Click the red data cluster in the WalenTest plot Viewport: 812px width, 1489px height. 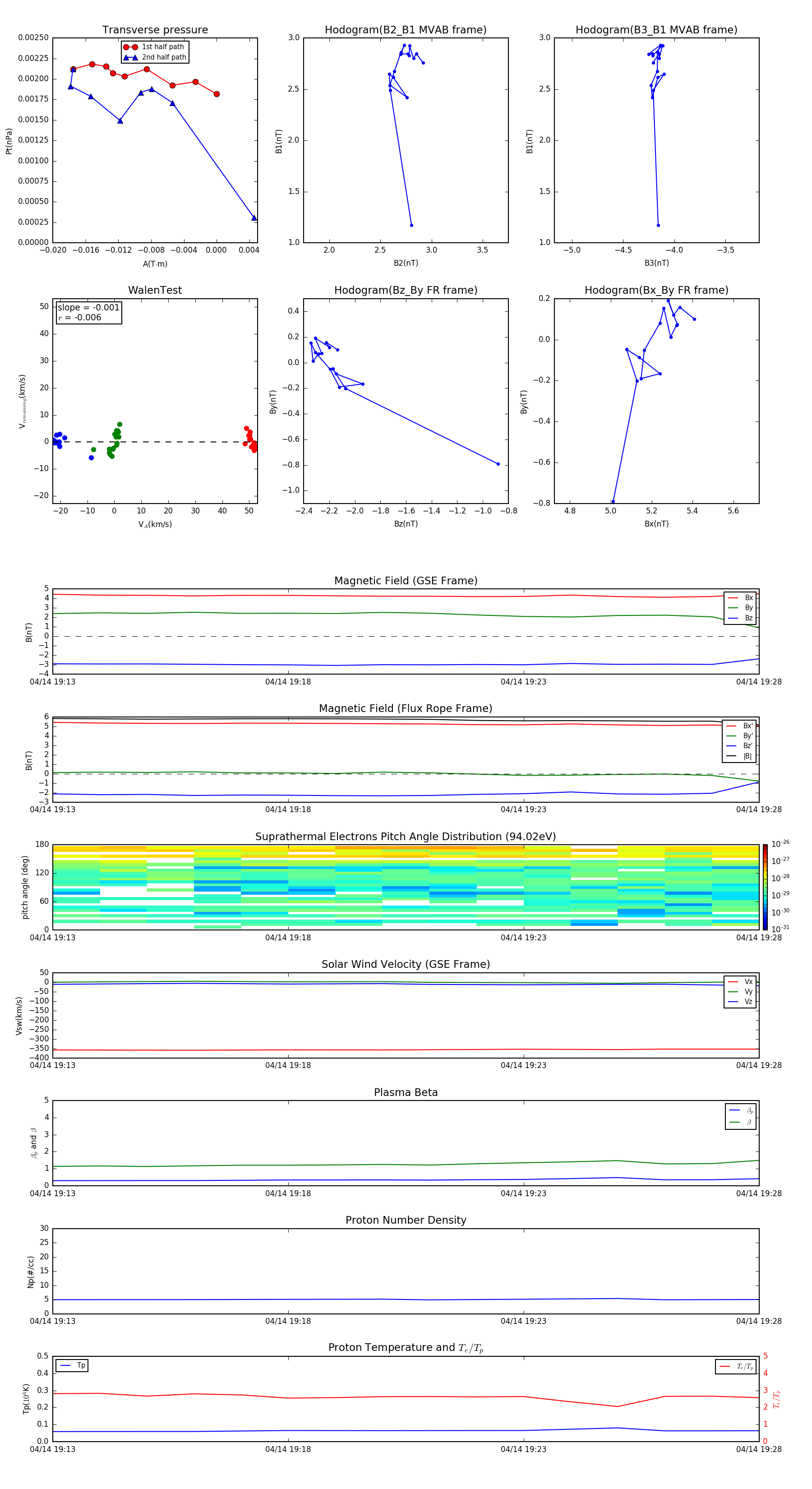[251, 439]
